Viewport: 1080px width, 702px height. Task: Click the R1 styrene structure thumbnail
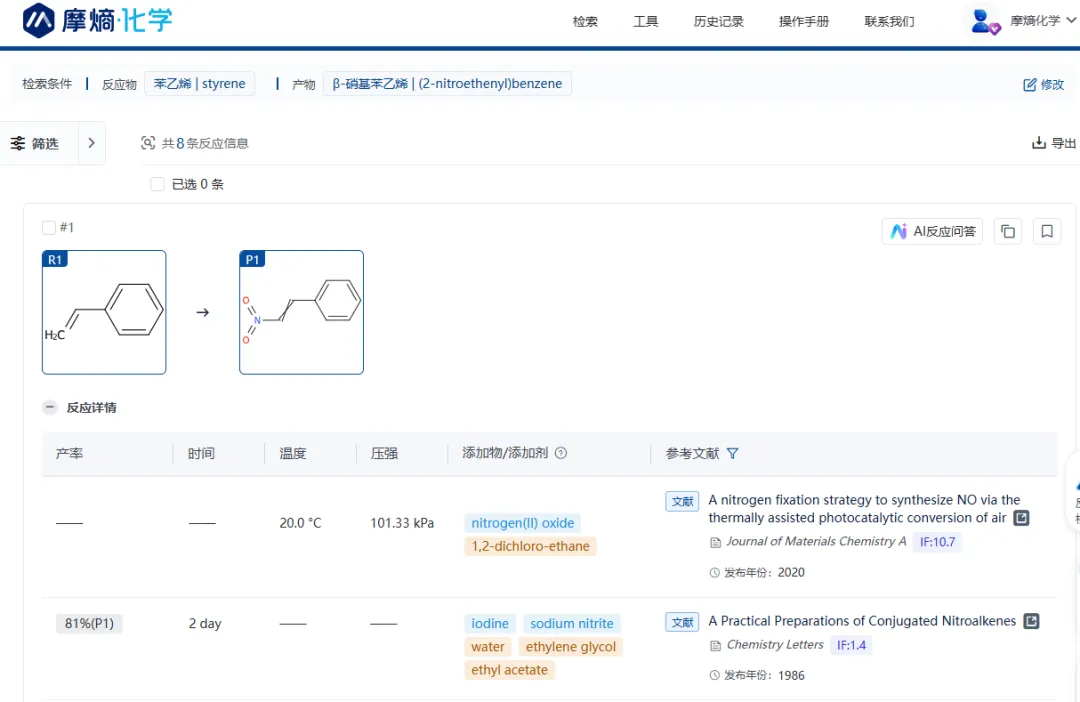(x=104, y=312)
